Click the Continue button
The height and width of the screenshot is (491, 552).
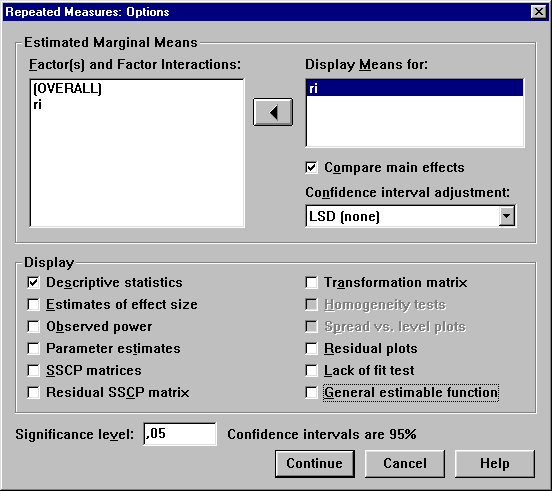[314, 464]
